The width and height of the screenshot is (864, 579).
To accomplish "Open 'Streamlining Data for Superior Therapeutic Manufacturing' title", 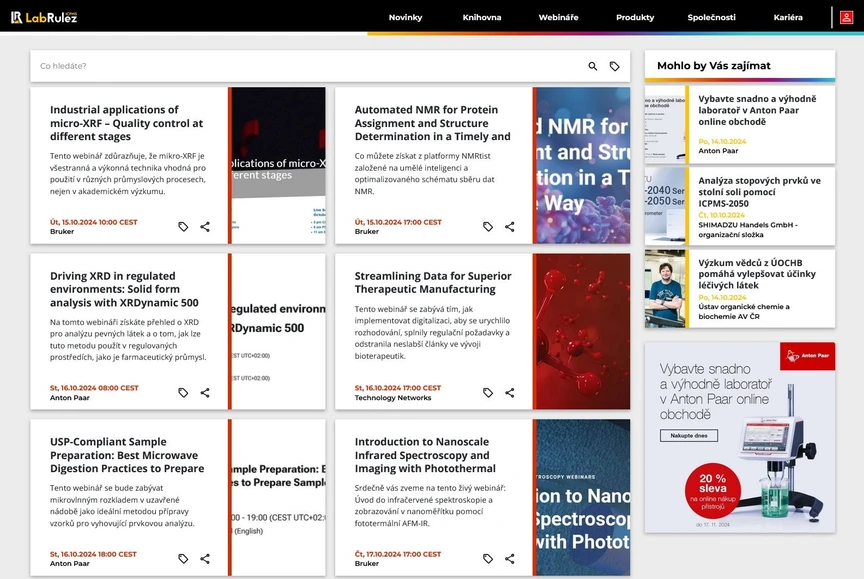I will (x=433, y=283).
